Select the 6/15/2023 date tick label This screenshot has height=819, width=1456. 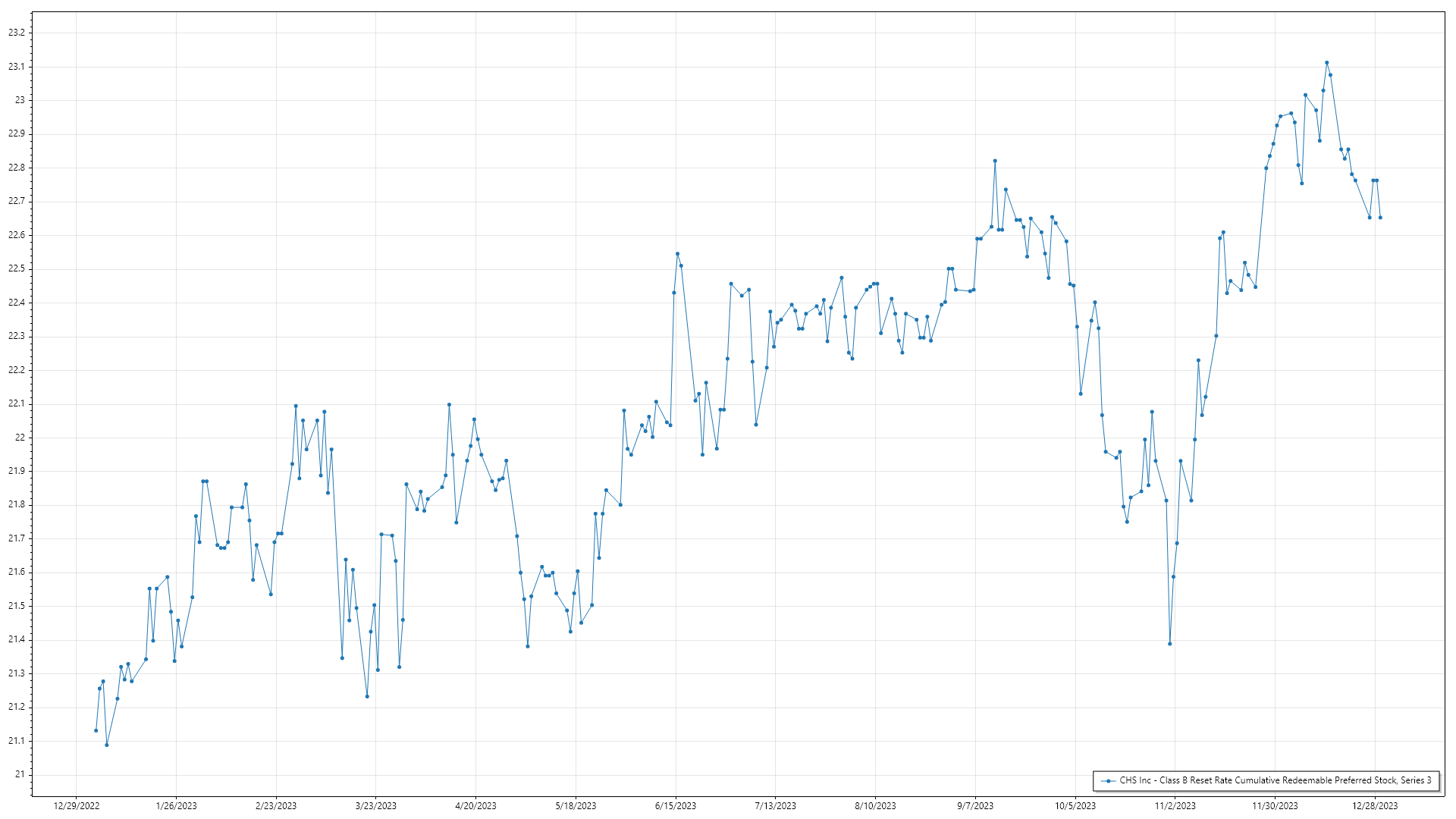tap(676, 806)
